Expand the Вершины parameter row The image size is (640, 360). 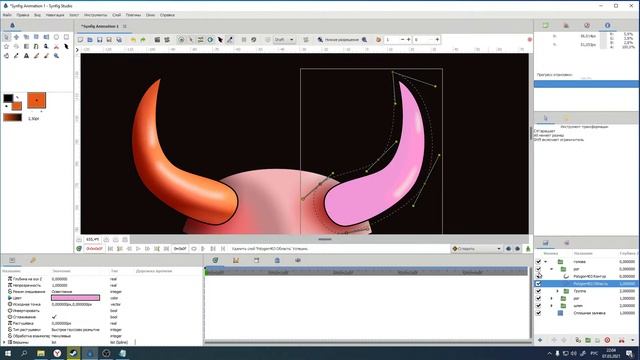point(4,342)
